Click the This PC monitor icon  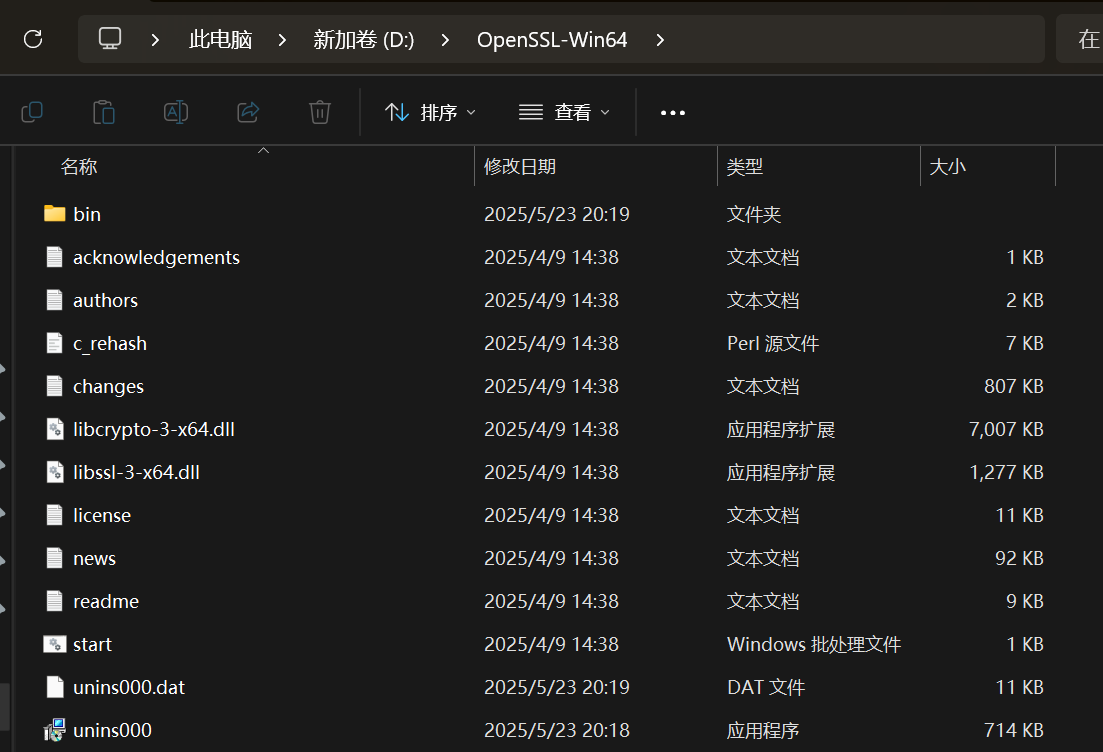point(110,39)
